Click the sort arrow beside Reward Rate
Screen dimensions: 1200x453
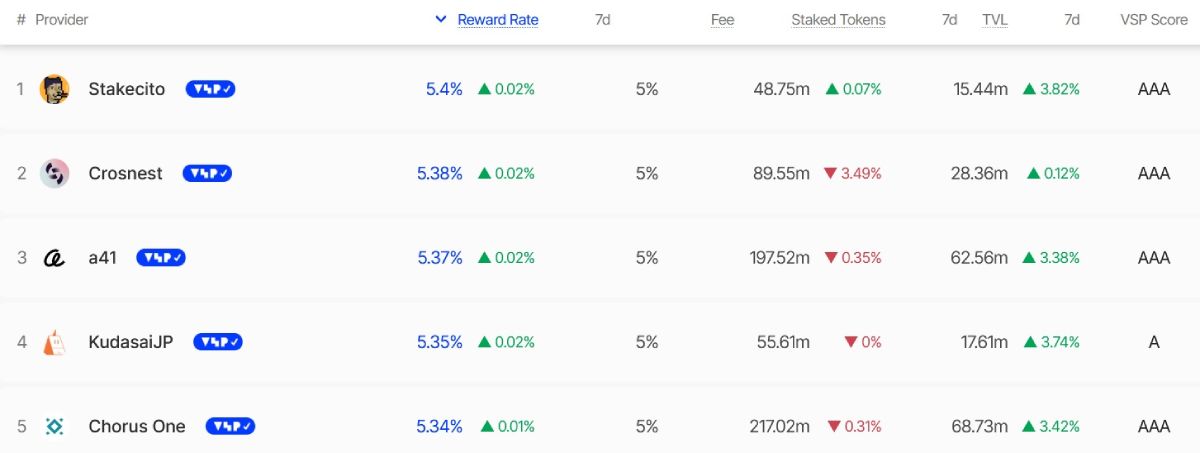click(441, 19)
